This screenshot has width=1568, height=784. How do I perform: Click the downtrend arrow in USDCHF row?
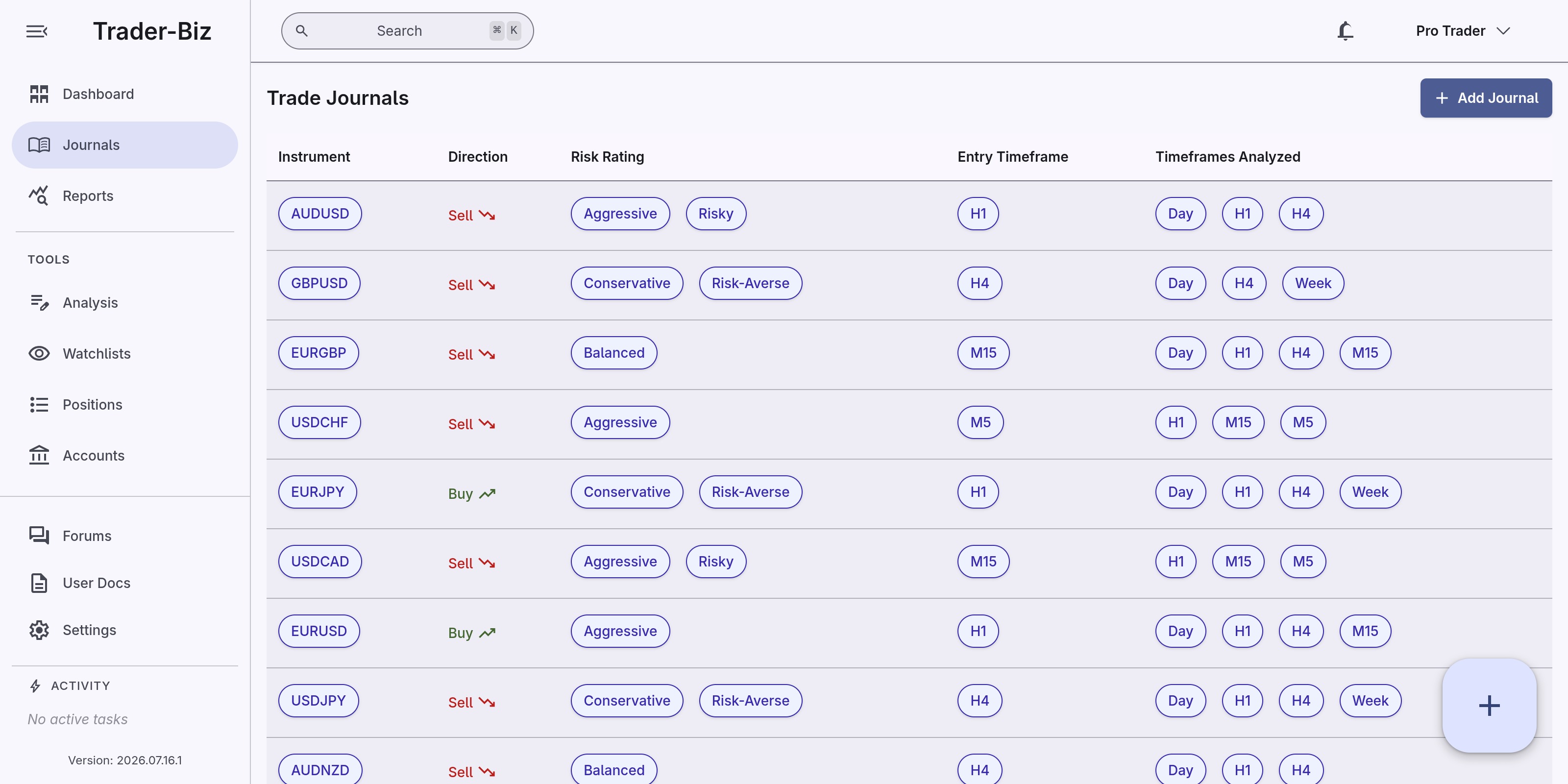(487, 424)
